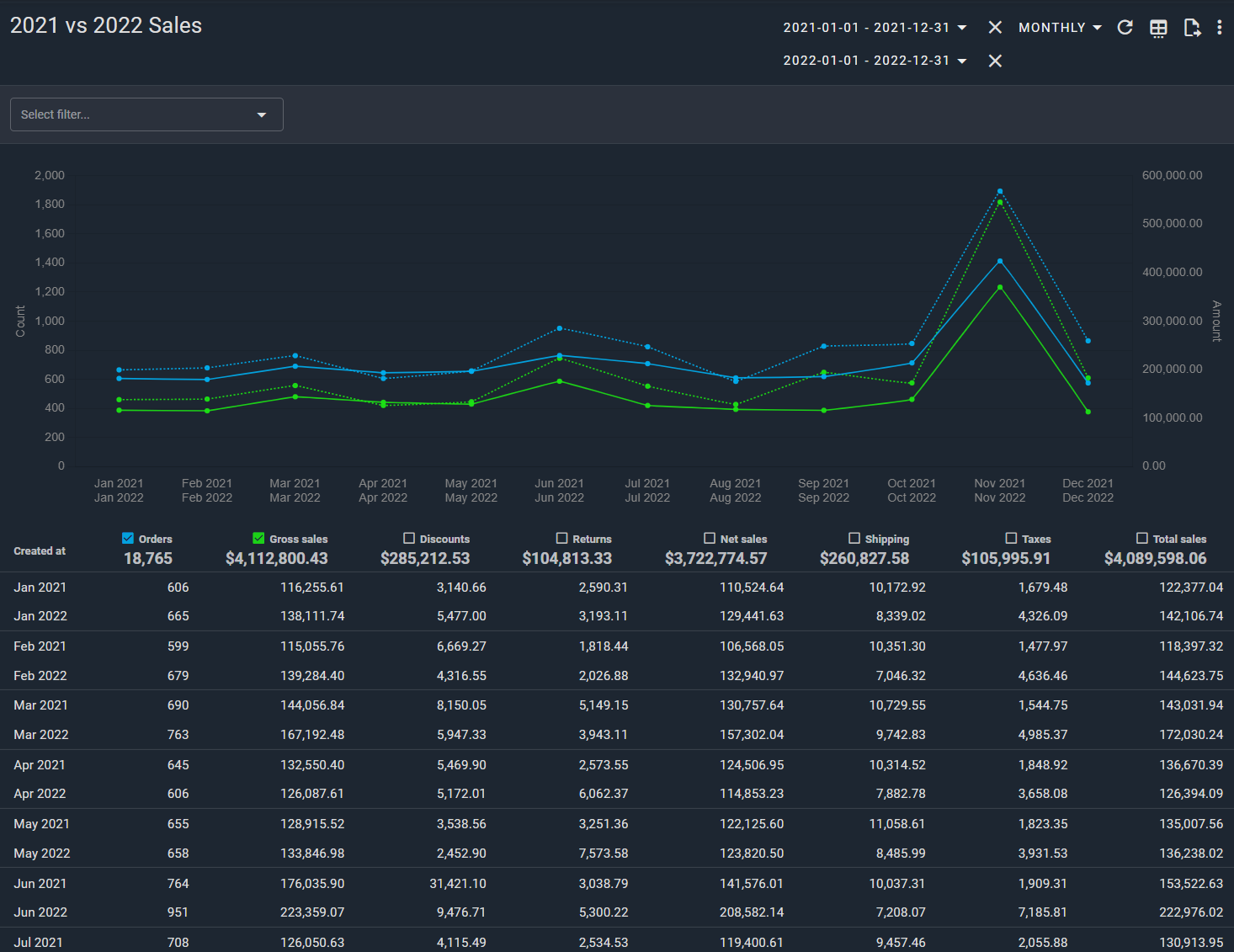Enable the Discounts checkbox
Image resolution: width=1234 pixels, height=952 pixels.
tap(409, 539)
